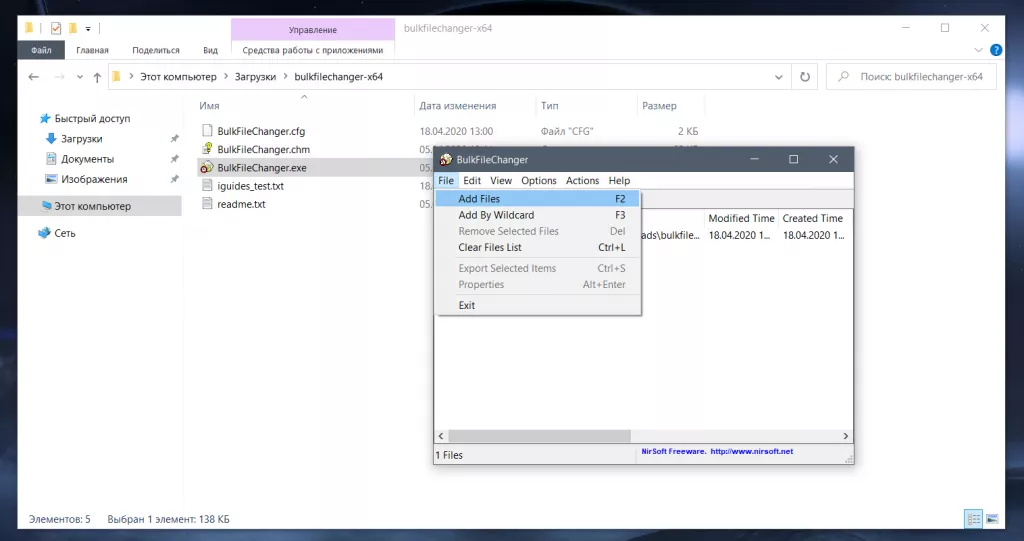Screen dimensions: 1024x541
Task: Click the Modified Time column header
Action: 741,218
